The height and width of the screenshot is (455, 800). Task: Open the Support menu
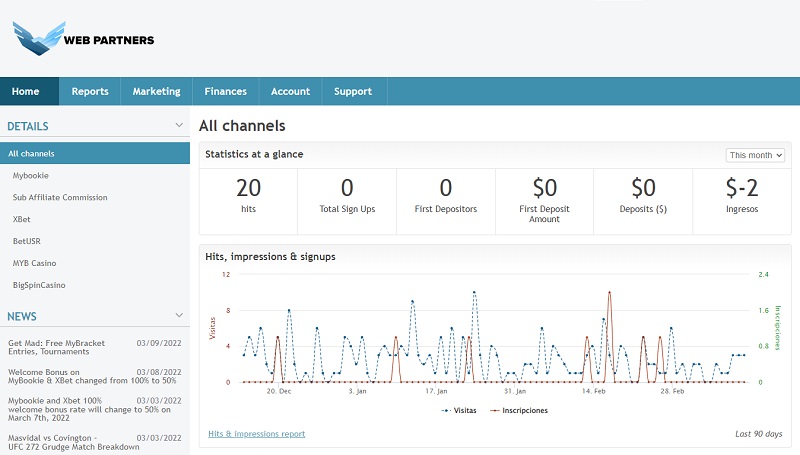[353, 91]
